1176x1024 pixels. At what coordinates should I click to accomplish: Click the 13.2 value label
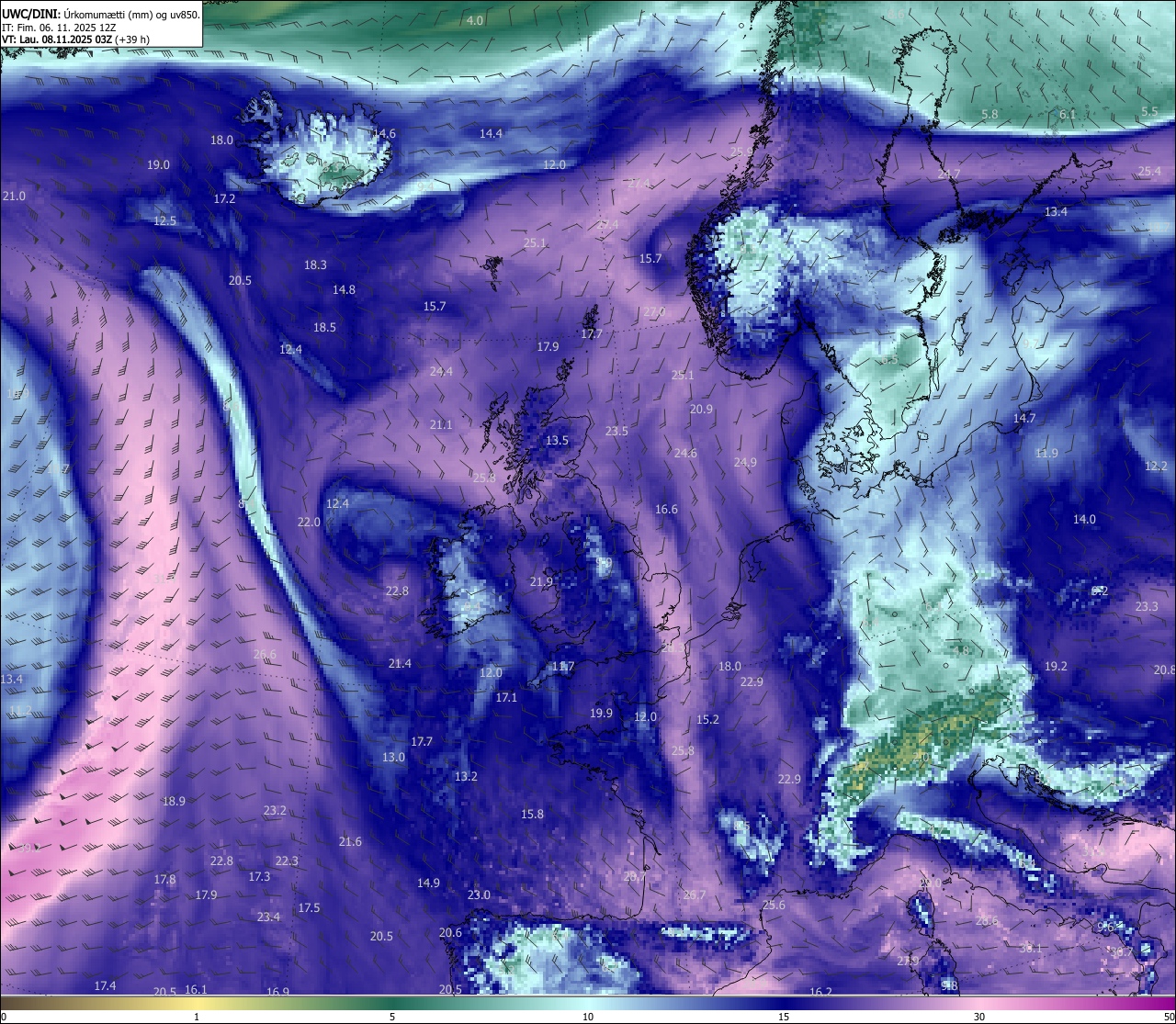[466, 776]
